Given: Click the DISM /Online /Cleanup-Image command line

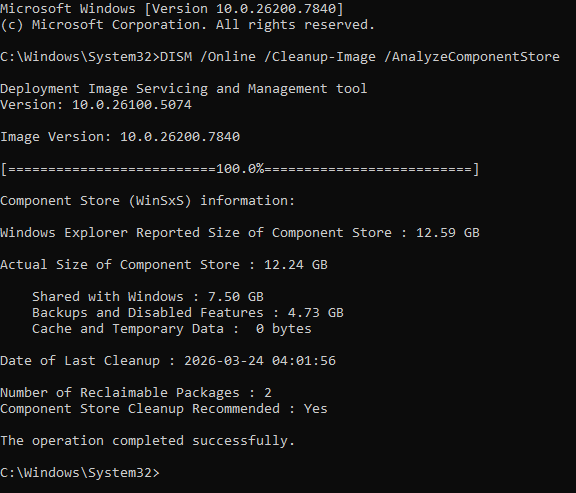Looking at the screenshot, I should pyautogui.click(x=280, y=57).
